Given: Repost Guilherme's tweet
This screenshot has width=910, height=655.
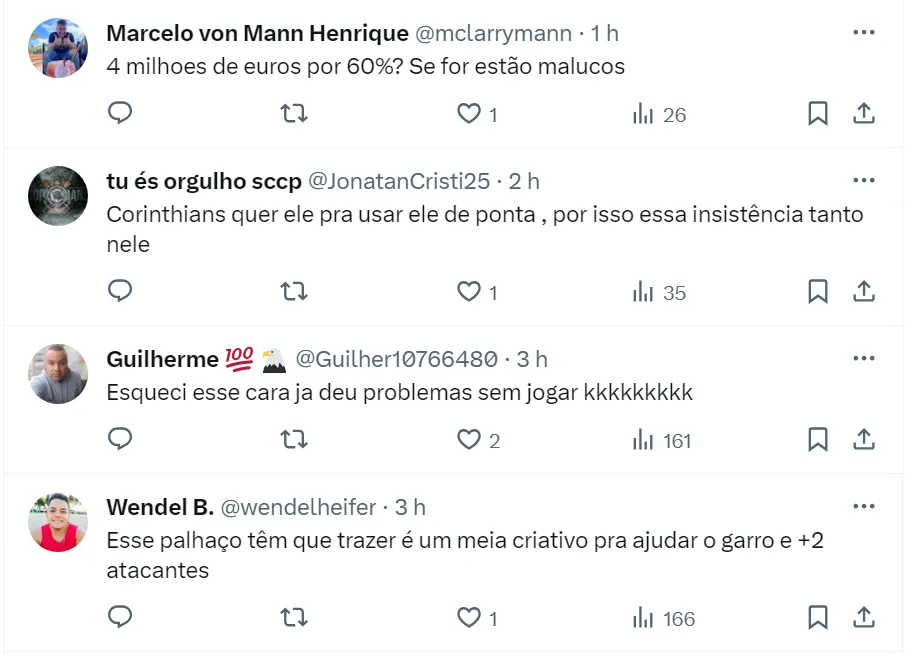Looking at the screenshot, I should [294, 440].
